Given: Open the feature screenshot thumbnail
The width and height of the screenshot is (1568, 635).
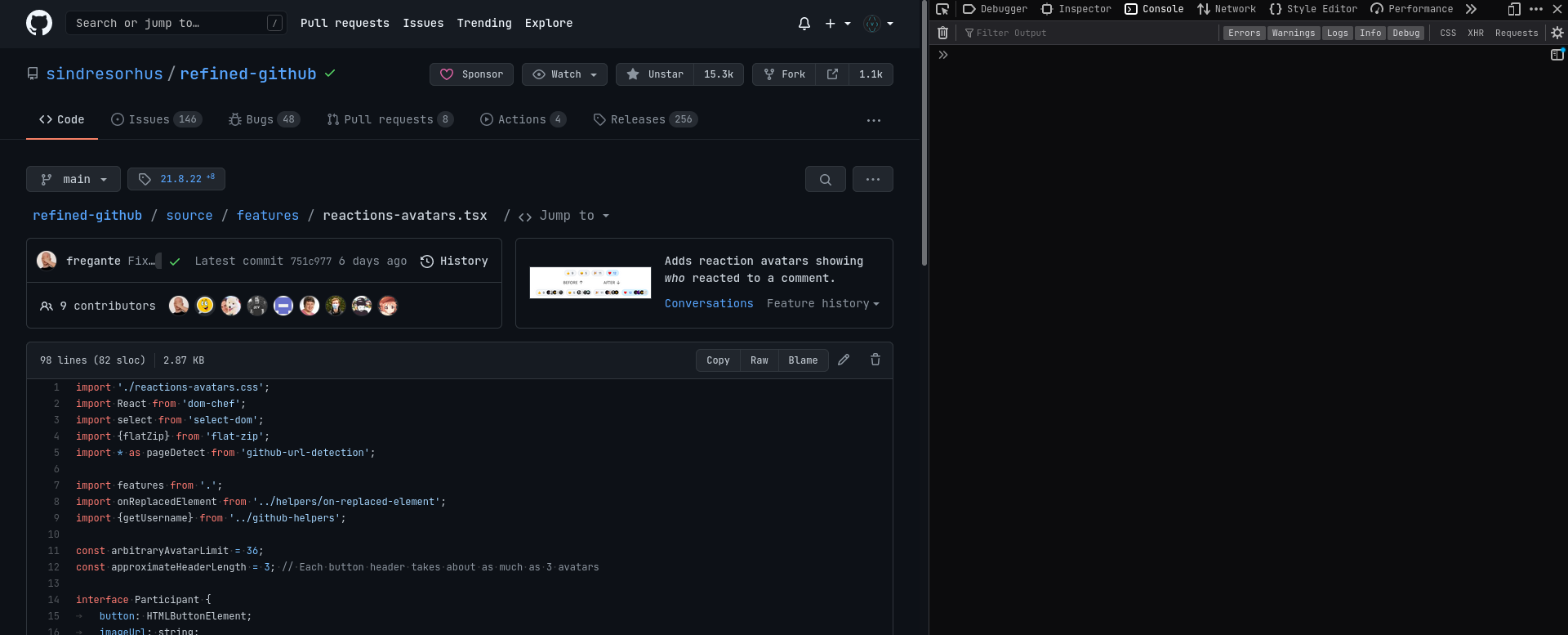Looking at the screenshot, I should click(x=590, y=283).
